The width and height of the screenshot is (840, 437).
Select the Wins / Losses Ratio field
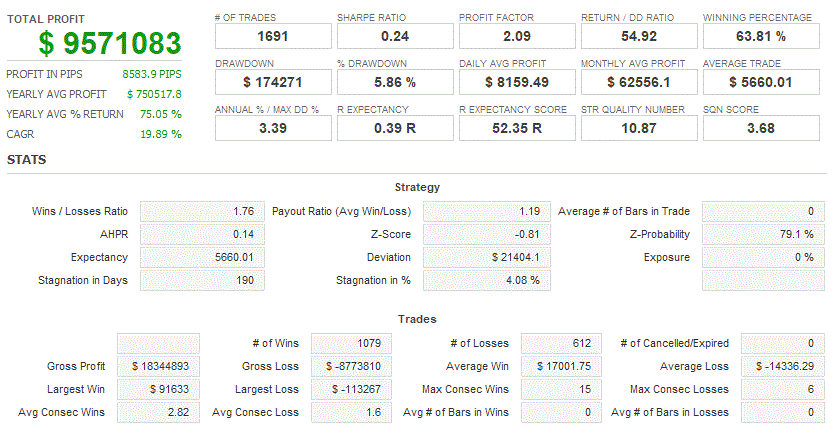[x=202, y=211]
